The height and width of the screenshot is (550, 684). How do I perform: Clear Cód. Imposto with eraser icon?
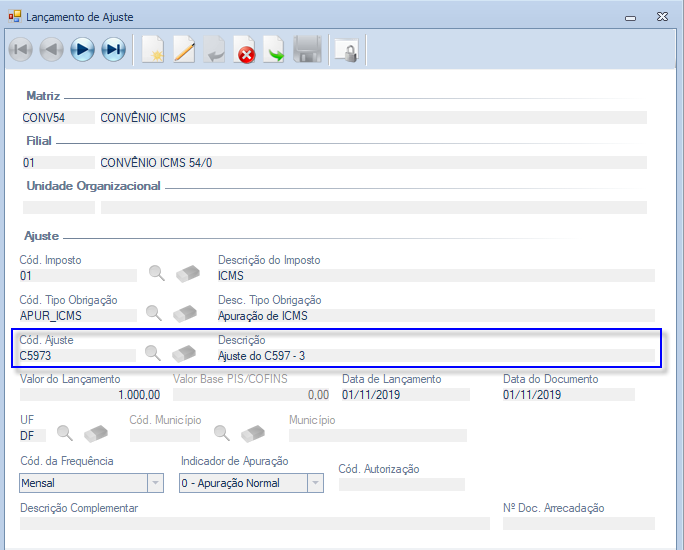click(x=188, y=273)
